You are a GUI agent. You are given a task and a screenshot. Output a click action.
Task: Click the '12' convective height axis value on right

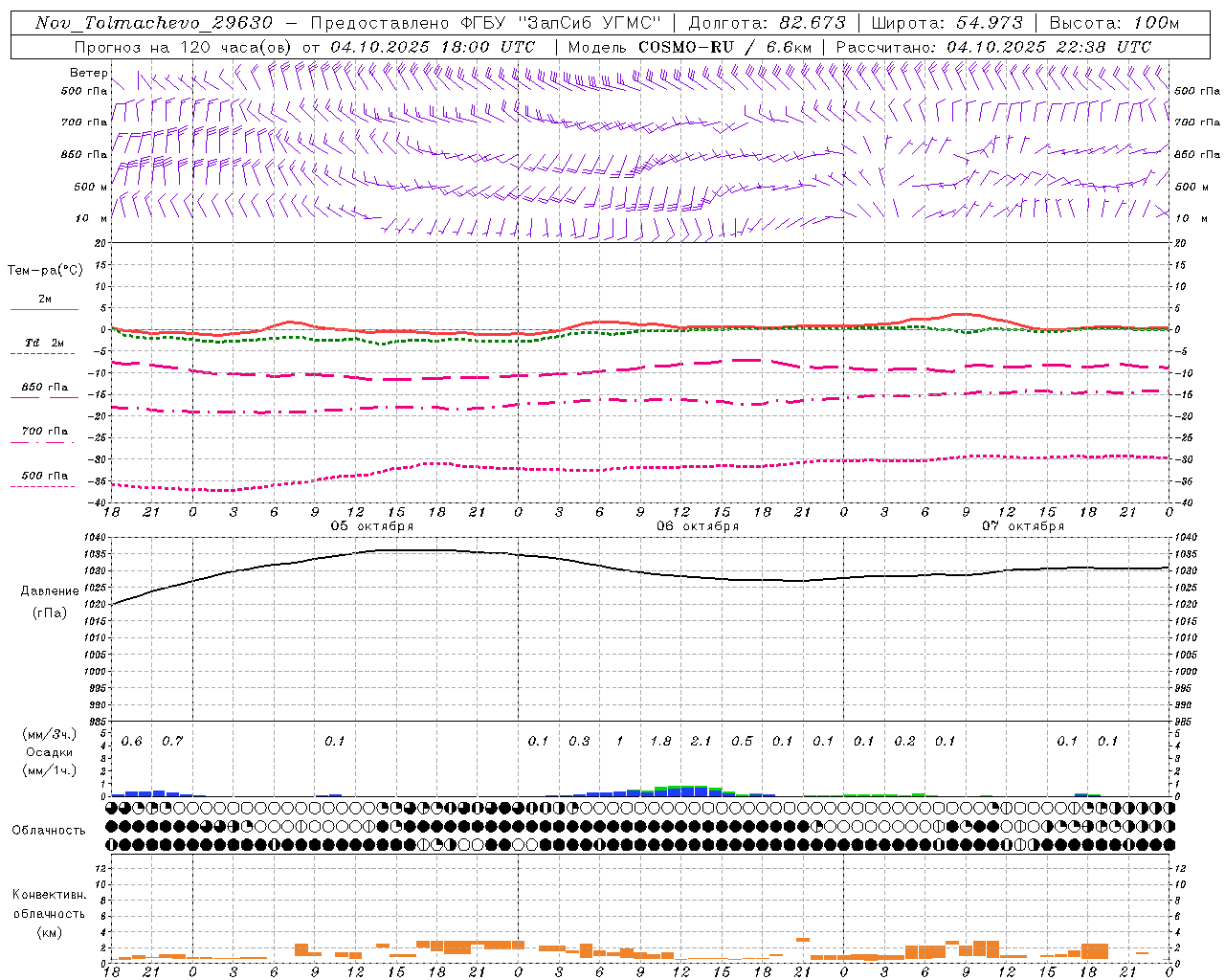(x=1180, y=868)
